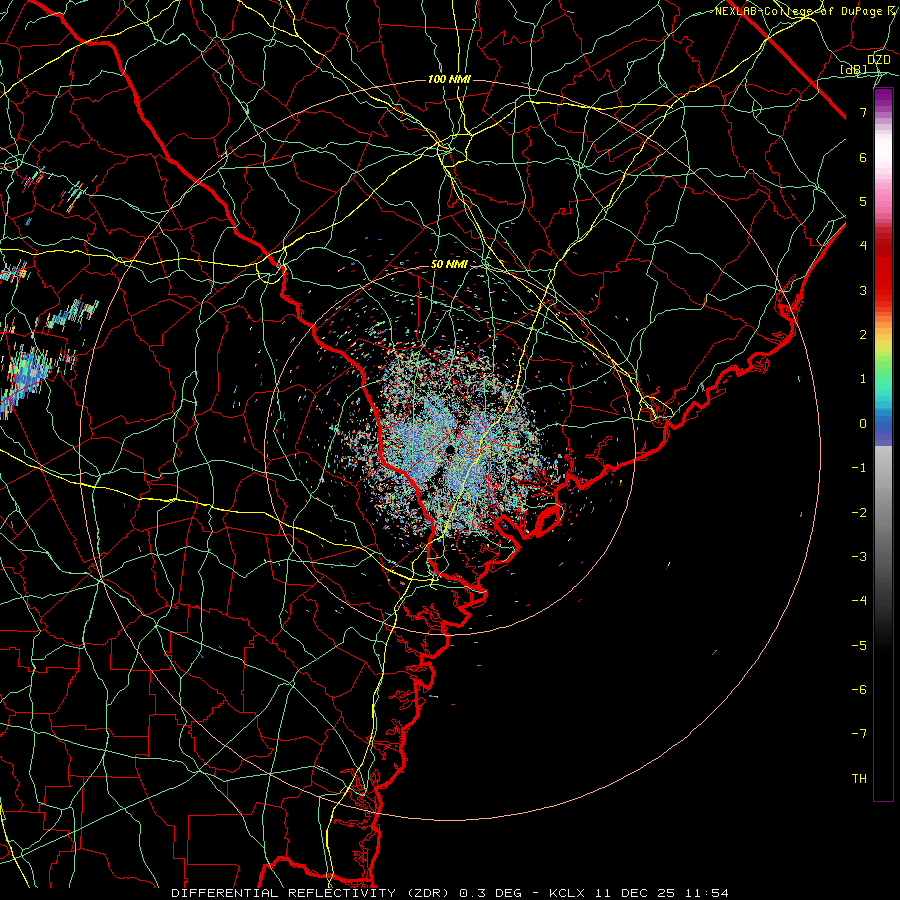Click the -7 scale label
Image resolution: width=900 pixels, height=900 pixels.
point(859,734)
